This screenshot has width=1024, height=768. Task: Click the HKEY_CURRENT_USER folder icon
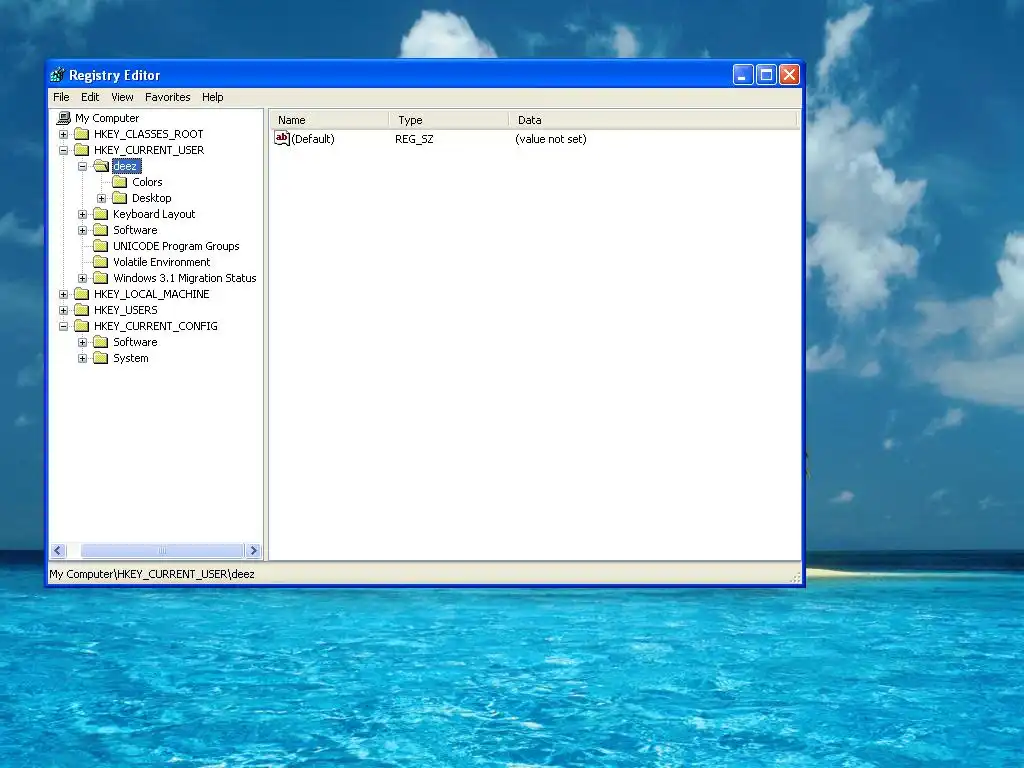tap(82, 150)
